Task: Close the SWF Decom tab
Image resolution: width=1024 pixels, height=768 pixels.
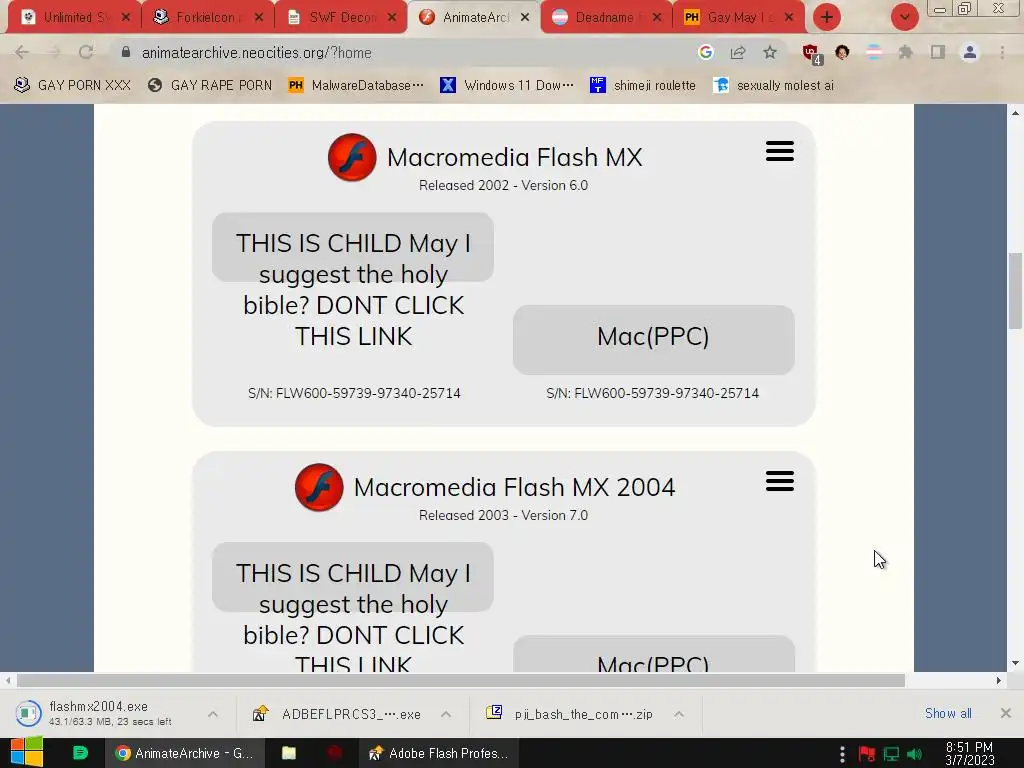Action: pyautogui.click(x=392, y=18)
